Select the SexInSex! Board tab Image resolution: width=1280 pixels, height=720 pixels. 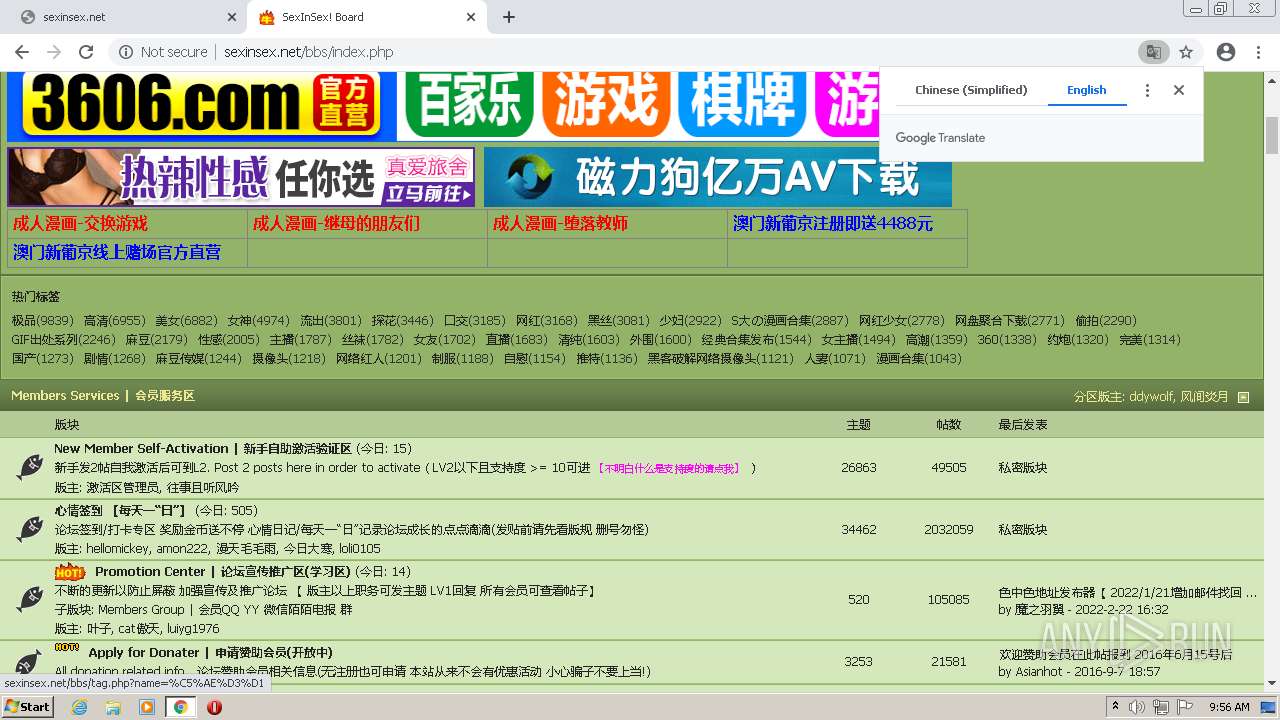367,17
